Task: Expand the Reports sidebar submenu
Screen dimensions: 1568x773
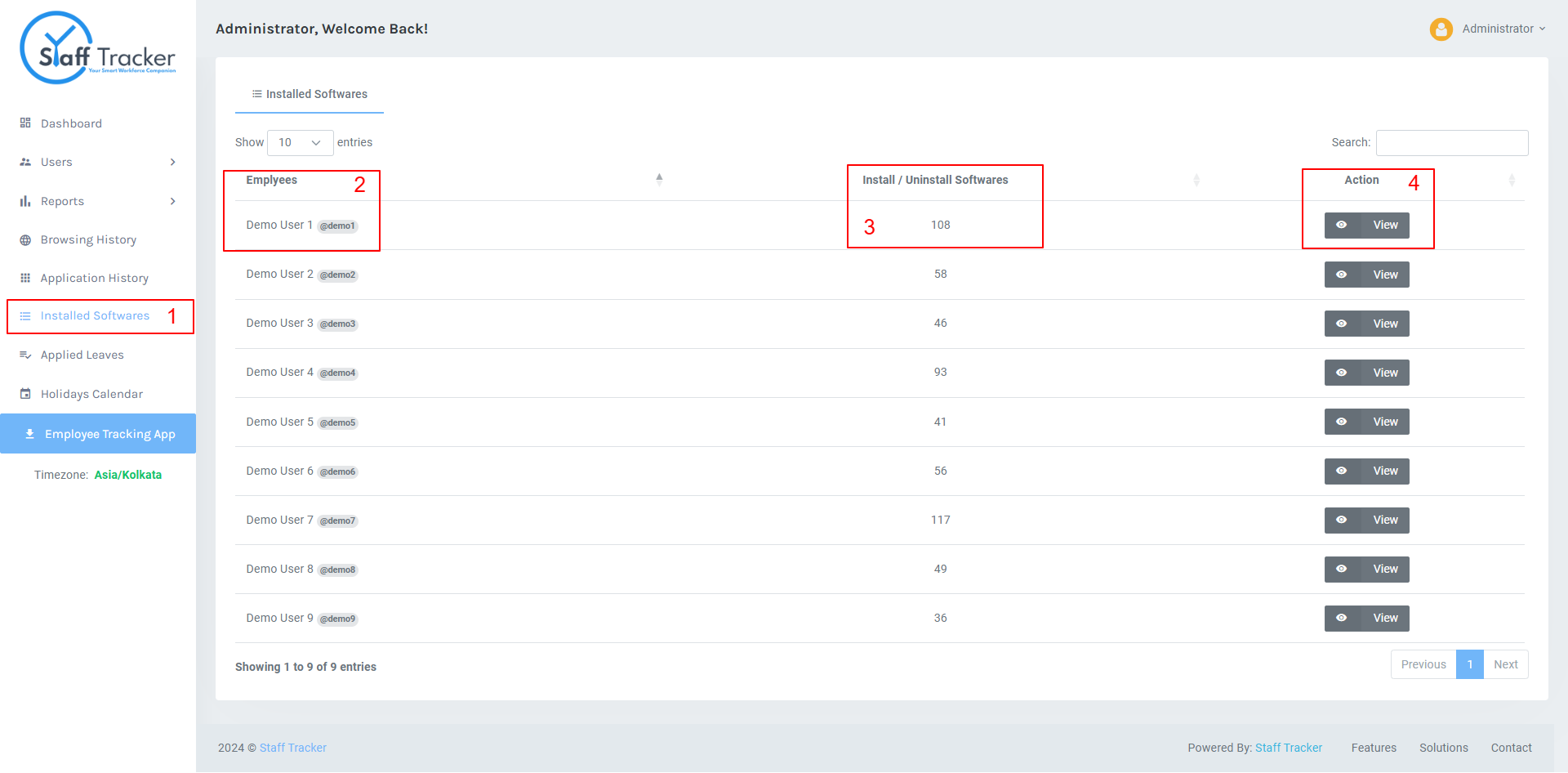Action: [98, 201]
